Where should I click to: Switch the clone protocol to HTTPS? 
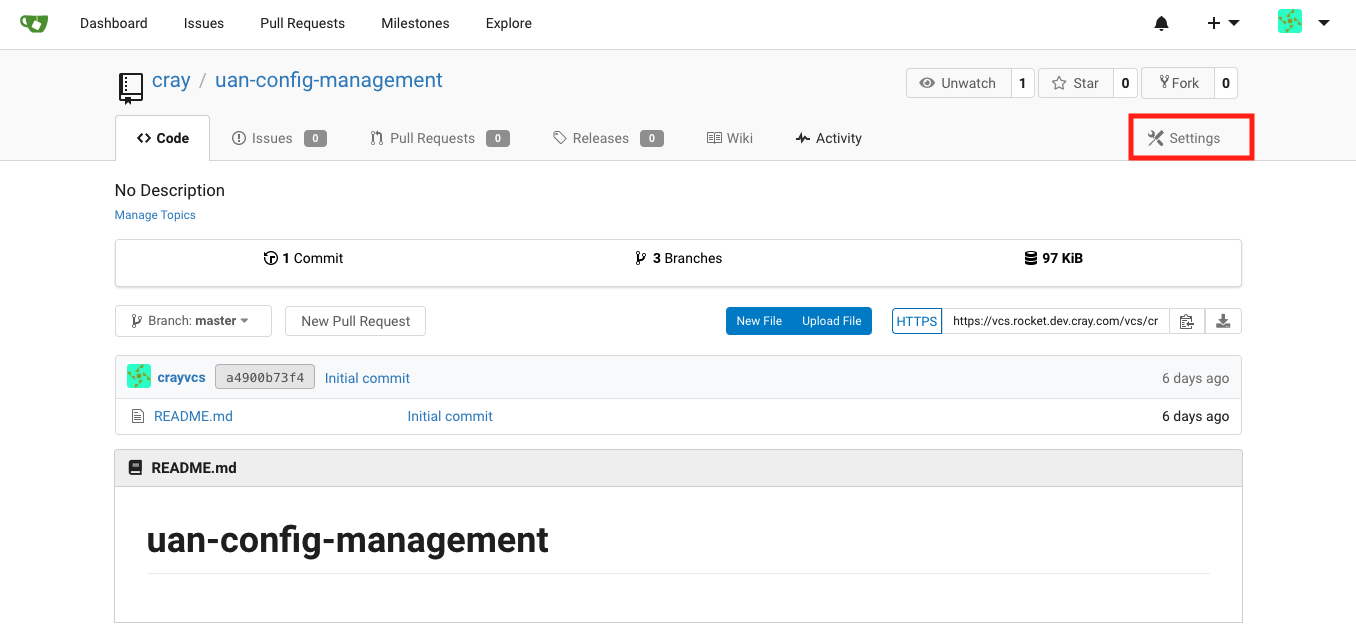(916, 321)
